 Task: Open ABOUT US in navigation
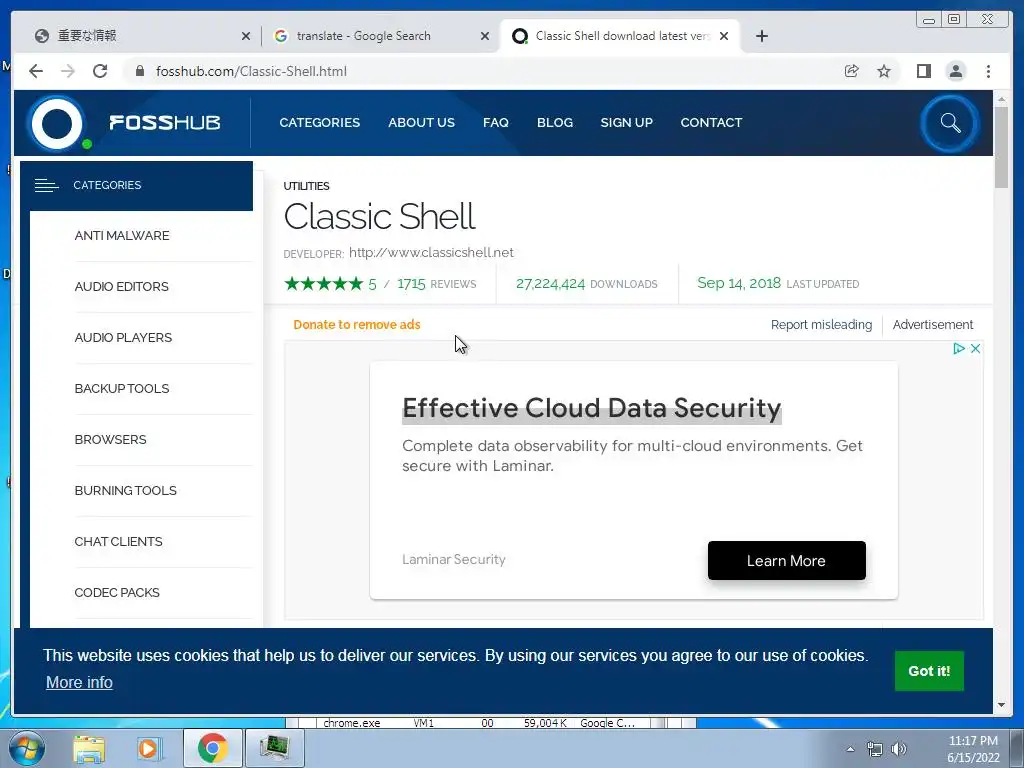pos(421,123)
